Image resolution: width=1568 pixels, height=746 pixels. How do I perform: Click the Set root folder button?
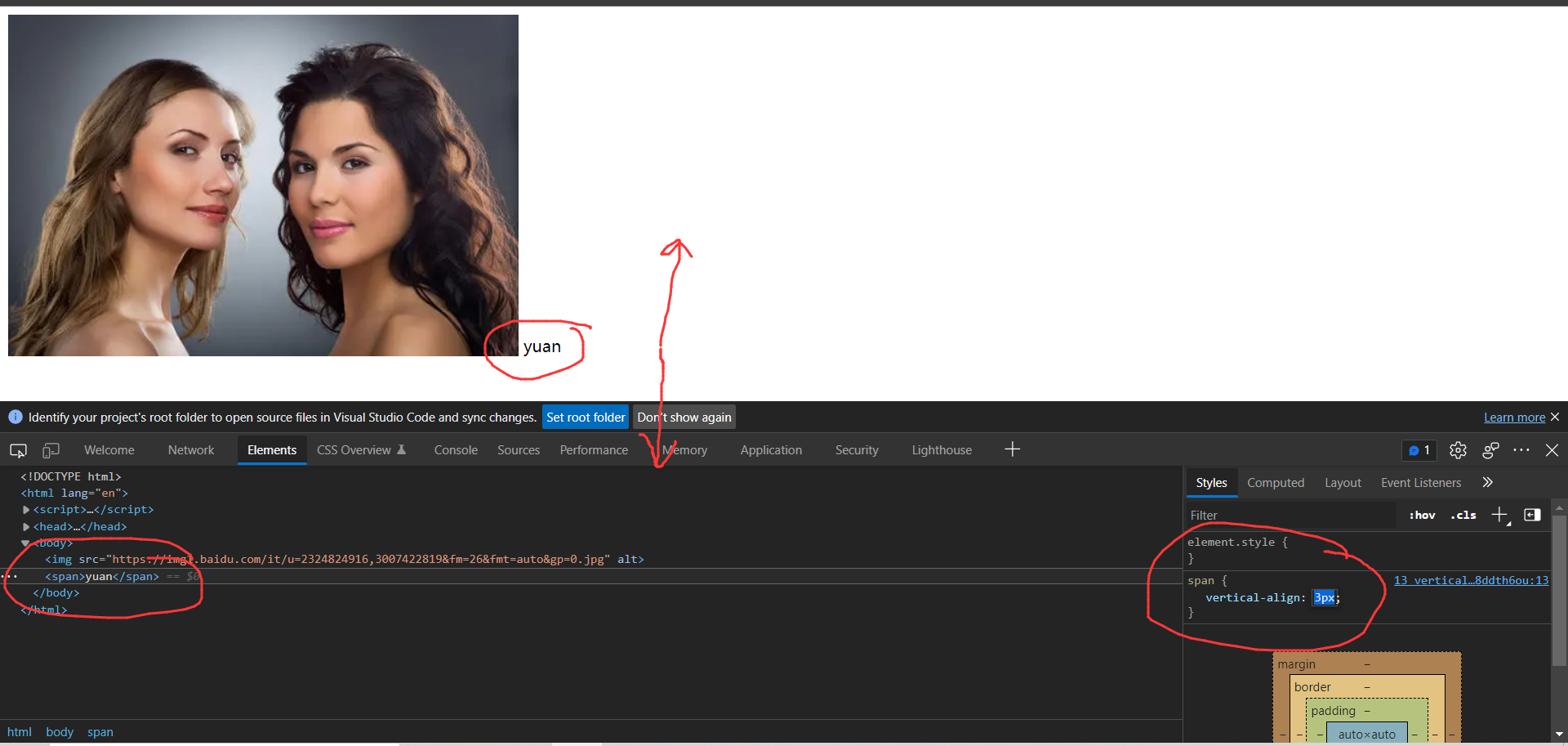tap(585, 418)
